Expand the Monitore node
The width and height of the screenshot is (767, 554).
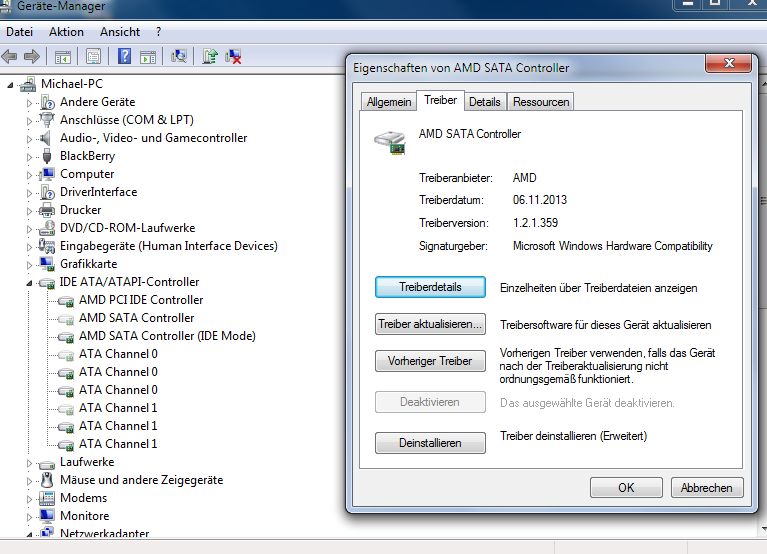(x=29, y=517)
